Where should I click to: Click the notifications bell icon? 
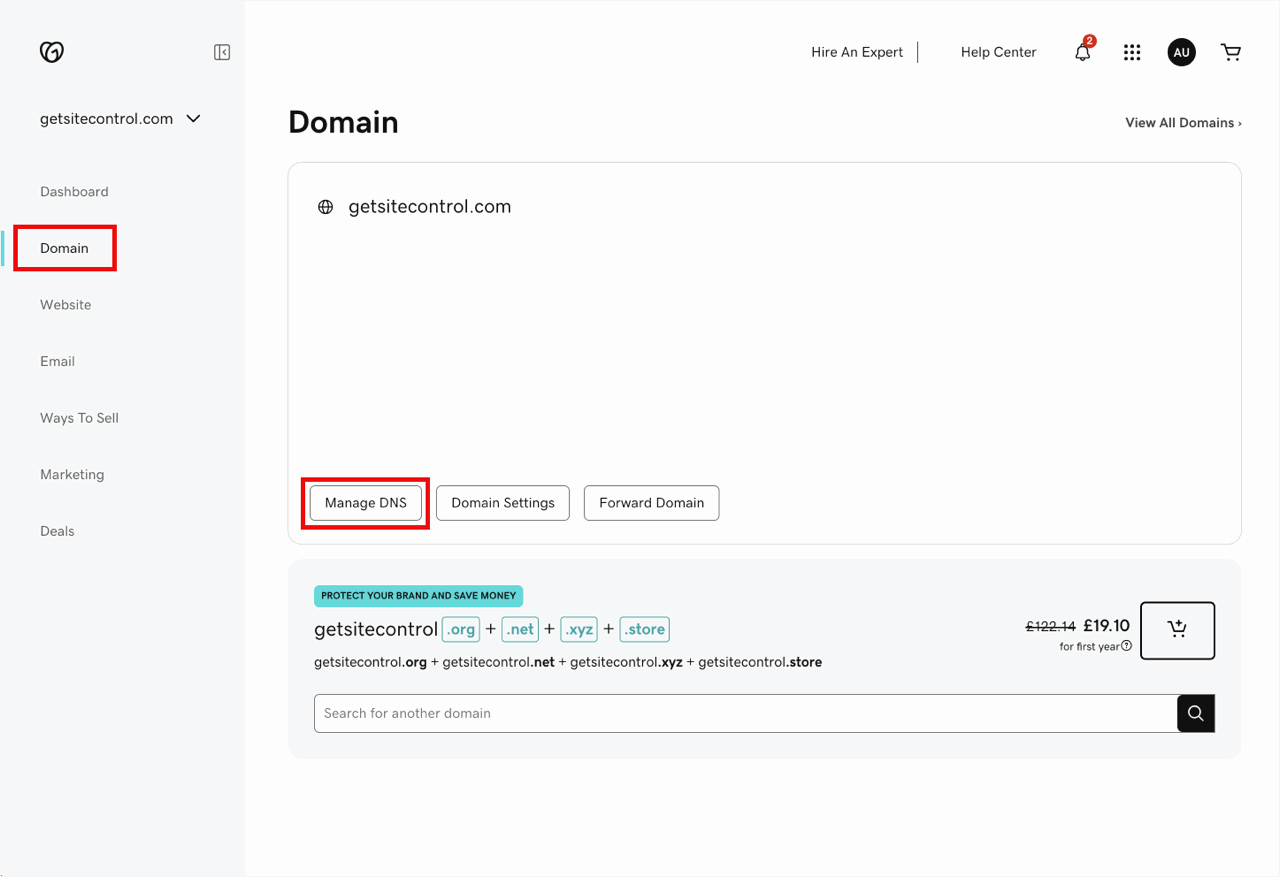[1082, 52]
